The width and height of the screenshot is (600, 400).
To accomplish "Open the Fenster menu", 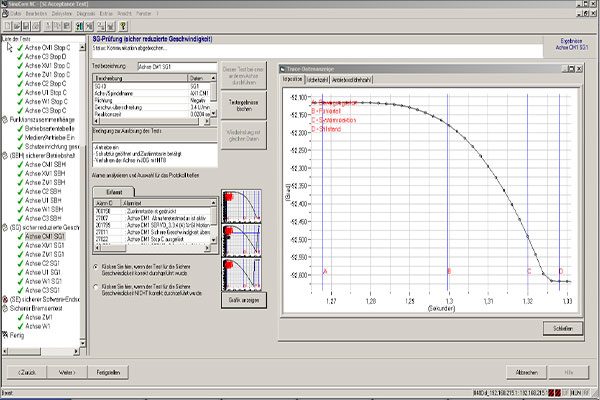I will click(143, 13).
